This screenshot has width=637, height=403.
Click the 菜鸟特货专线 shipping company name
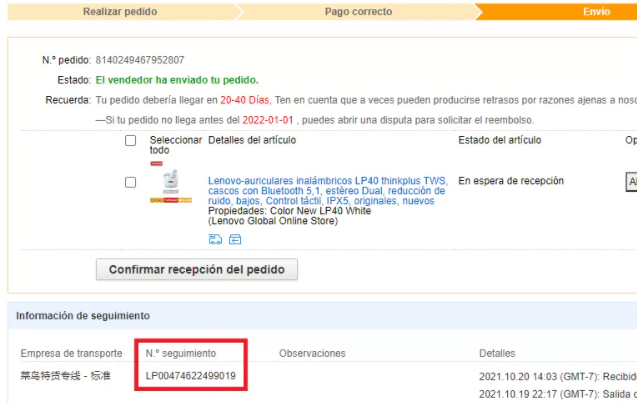(66, 376)
